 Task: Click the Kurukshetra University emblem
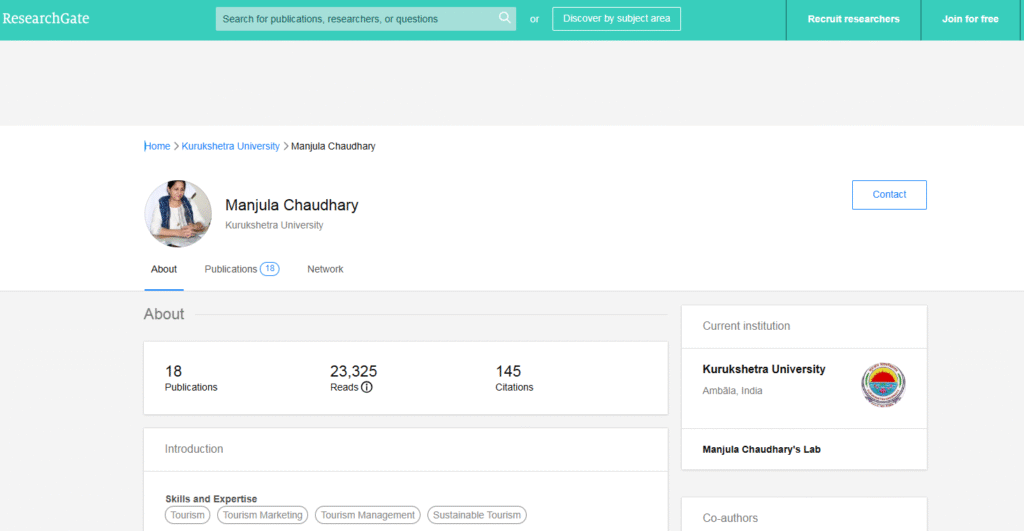[x=883, y=385]
